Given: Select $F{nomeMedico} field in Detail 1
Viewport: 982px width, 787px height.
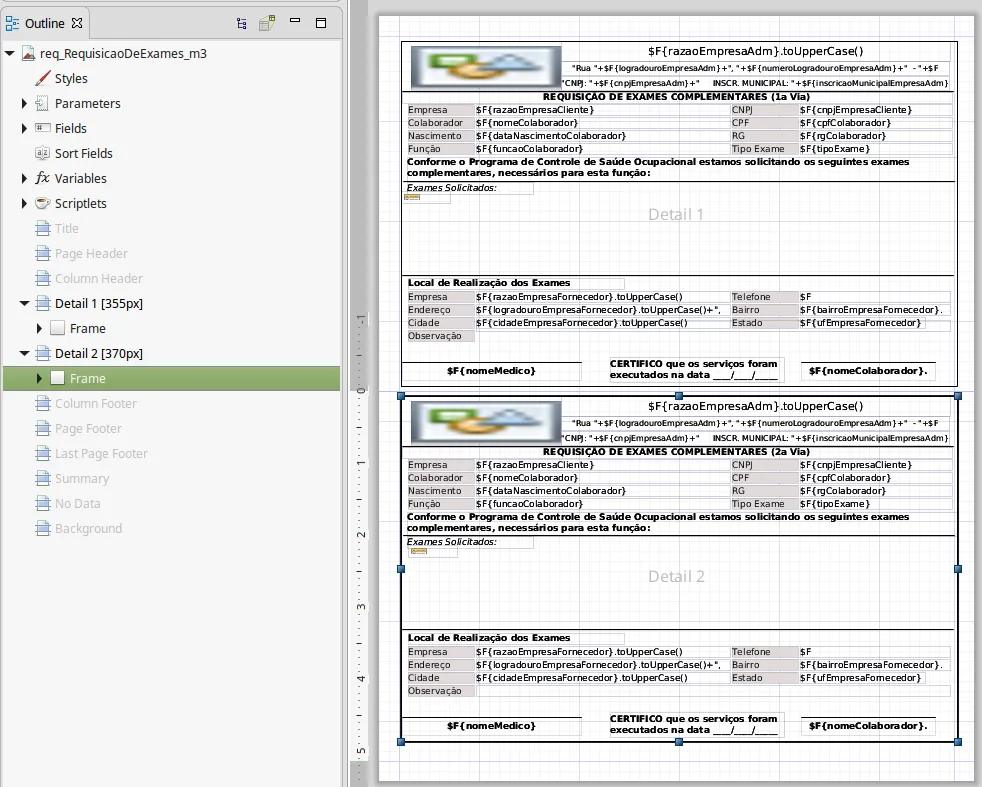Looking at the screenshot, I should coord(492,371).
